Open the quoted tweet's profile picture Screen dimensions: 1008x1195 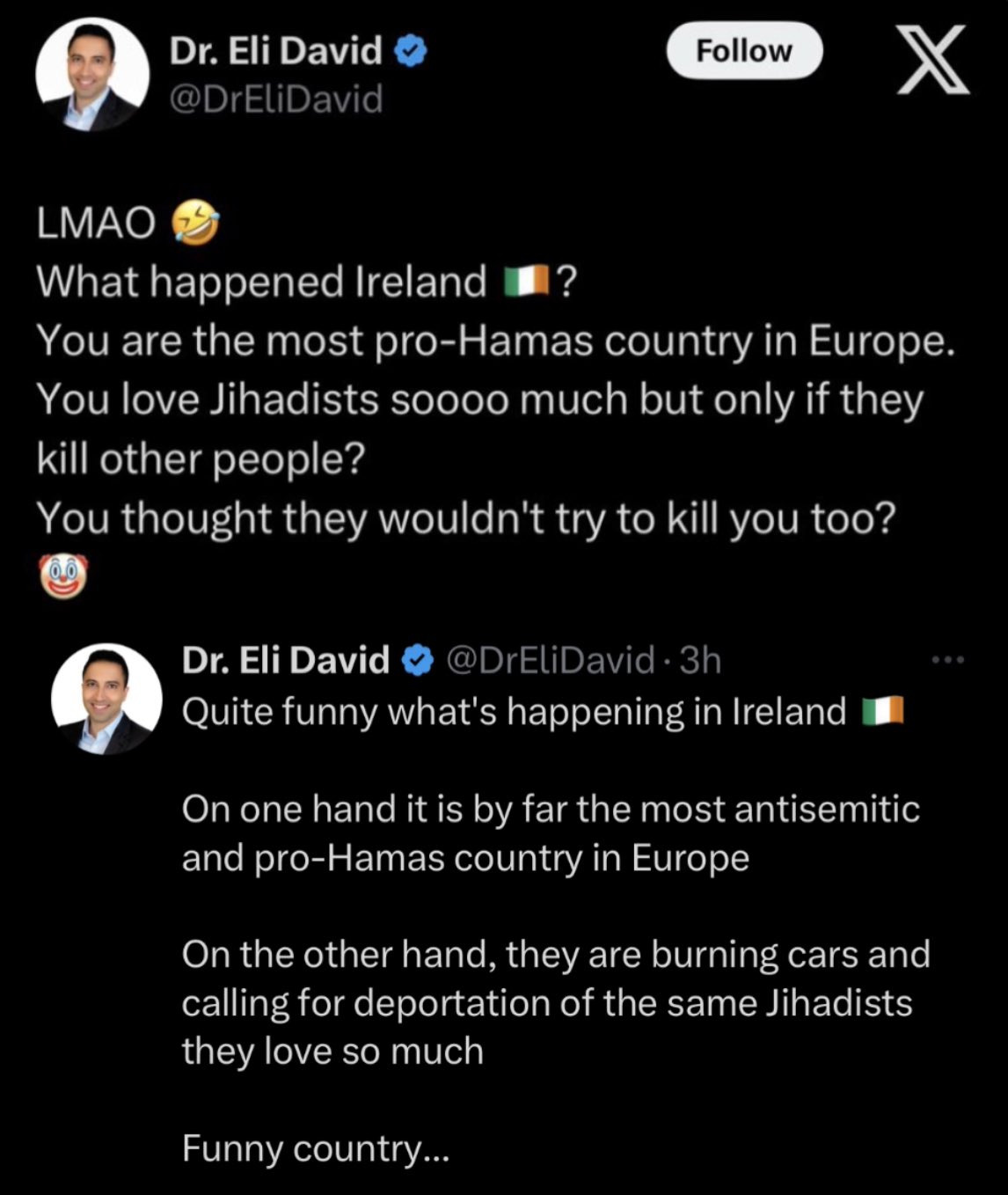click(106, 699)
